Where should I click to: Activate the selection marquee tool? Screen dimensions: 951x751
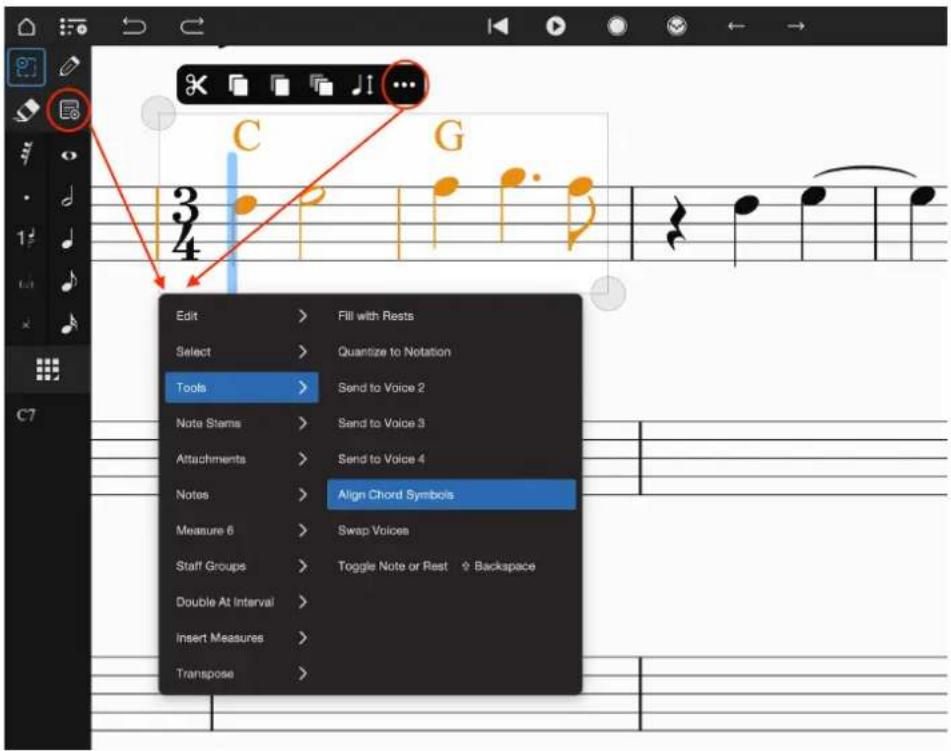coord(26,67)
